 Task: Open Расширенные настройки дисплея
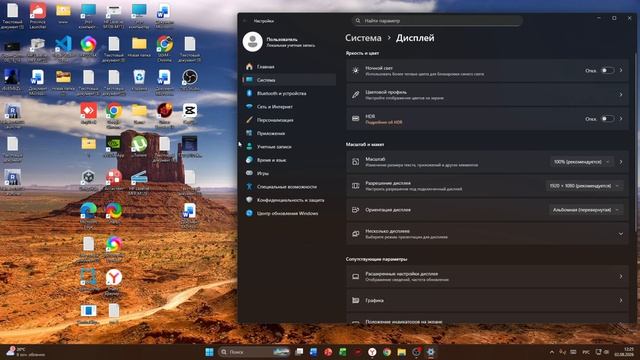(x=487, y=276)
